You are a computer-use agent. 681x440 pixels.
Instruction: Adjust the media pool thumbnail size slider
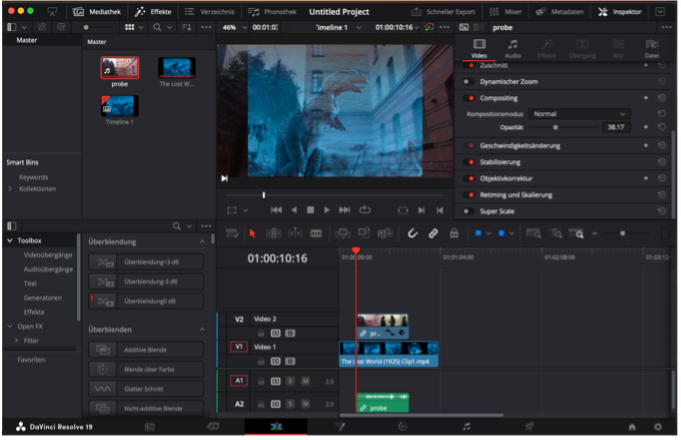[x=86, y=27]
